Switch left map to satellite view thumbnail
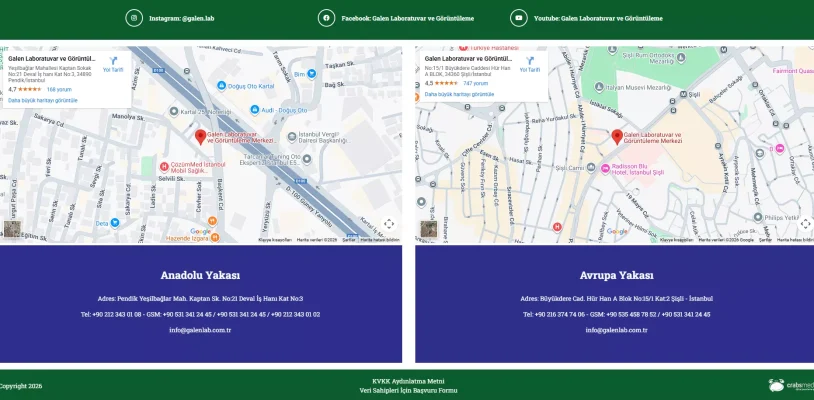Viewport: 814px width, 400px height. point(10,229)
